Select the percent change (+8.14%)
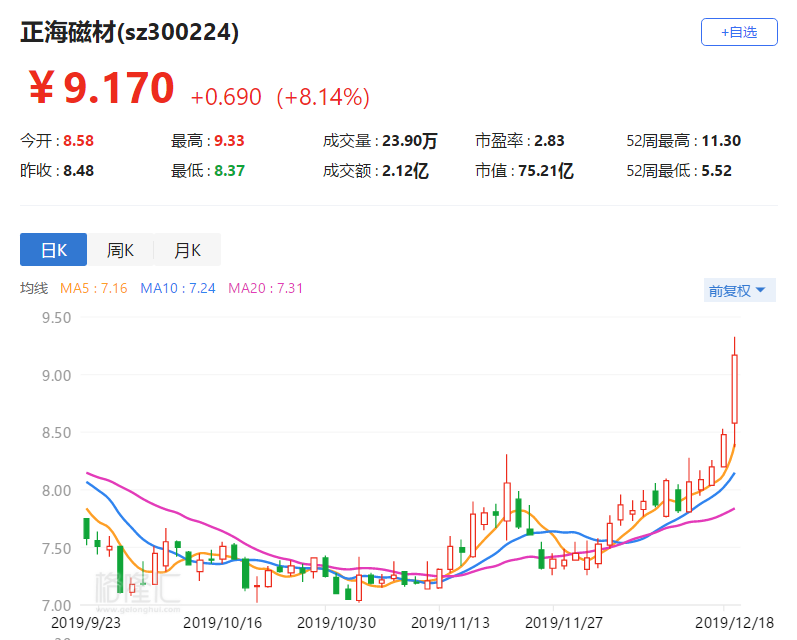 pyautogui.click(x=323, y=97)
